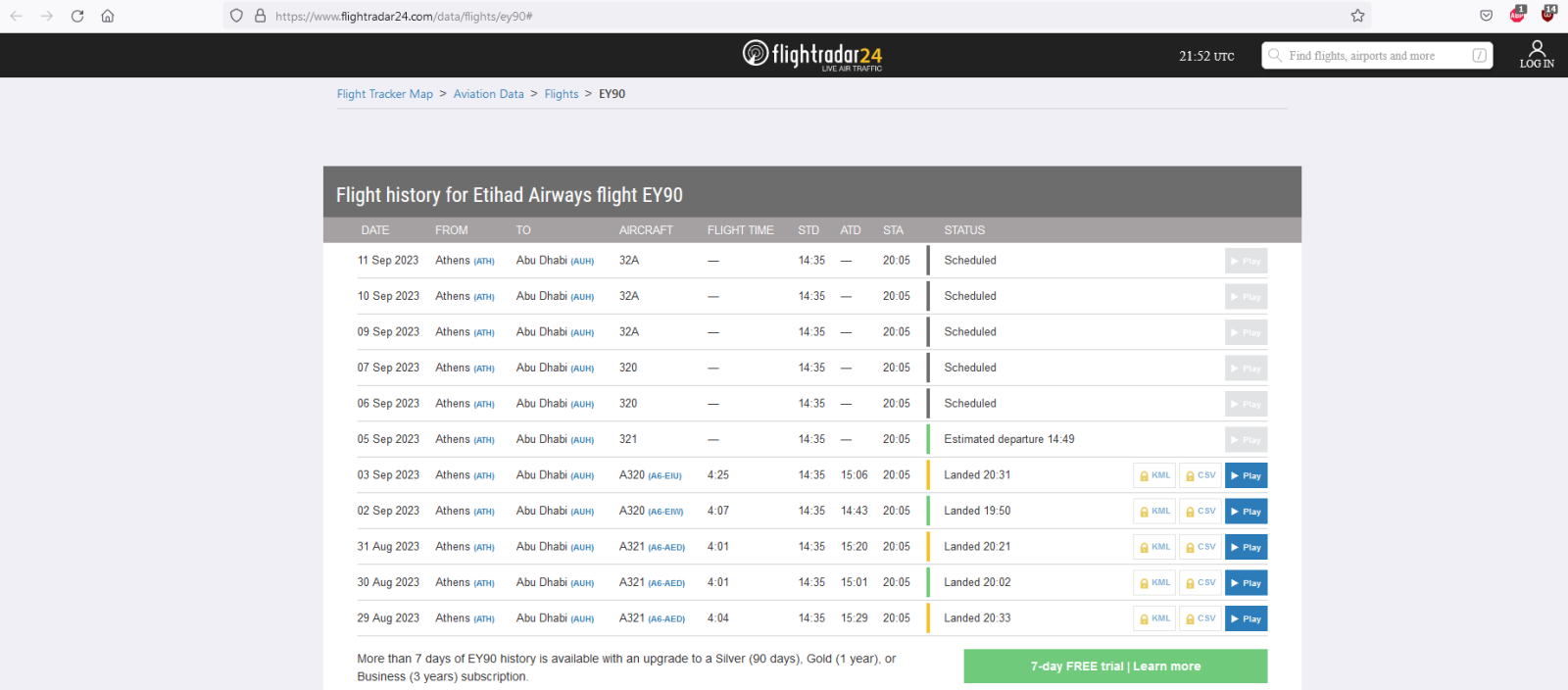Click the date '10 Sep 2023'
Viewport: 1568px width, 690px height.
coord(388,296)
